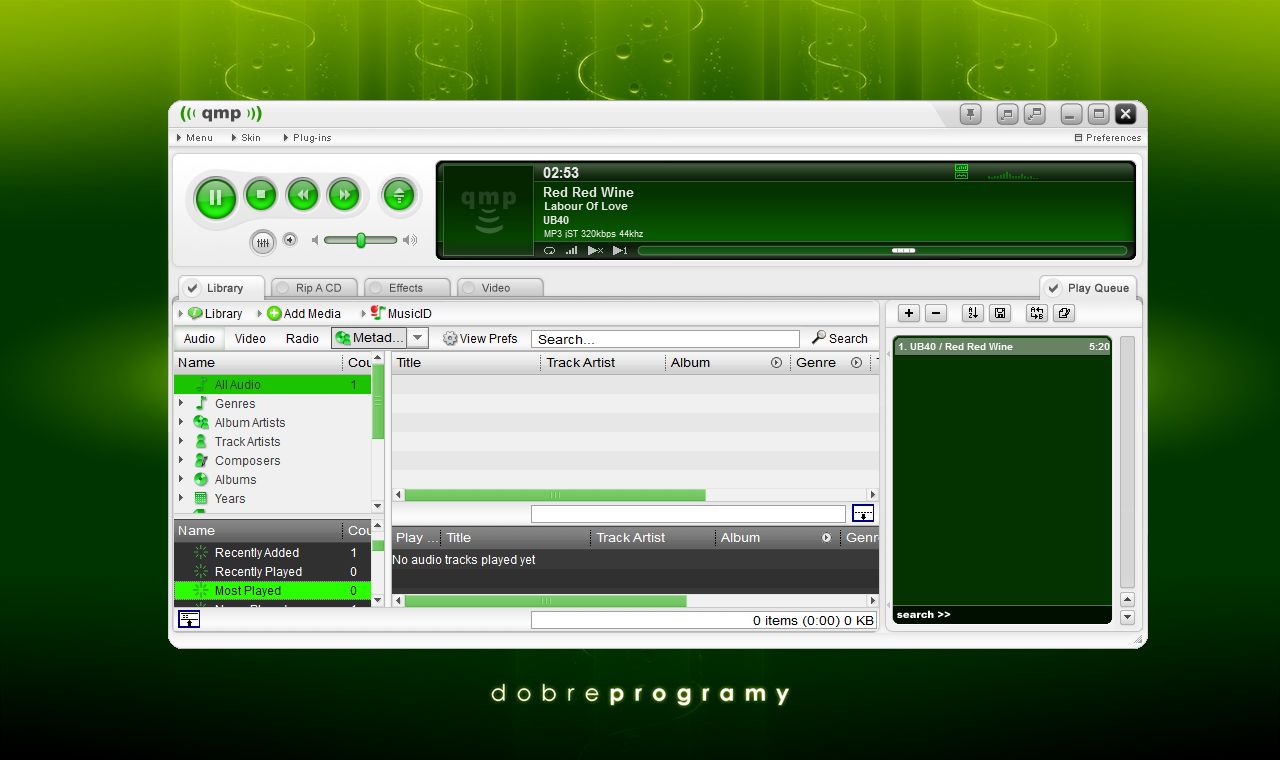
Task: Save the play queue as a playlist
Action: point(999,313)
